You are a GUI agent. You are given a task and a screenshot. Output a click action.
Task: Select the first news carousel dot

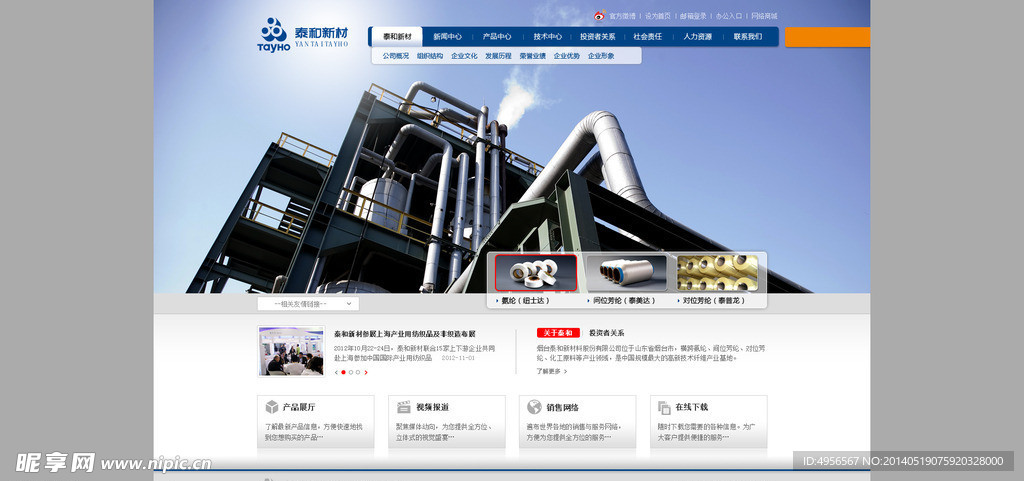[x=344, y=373]
